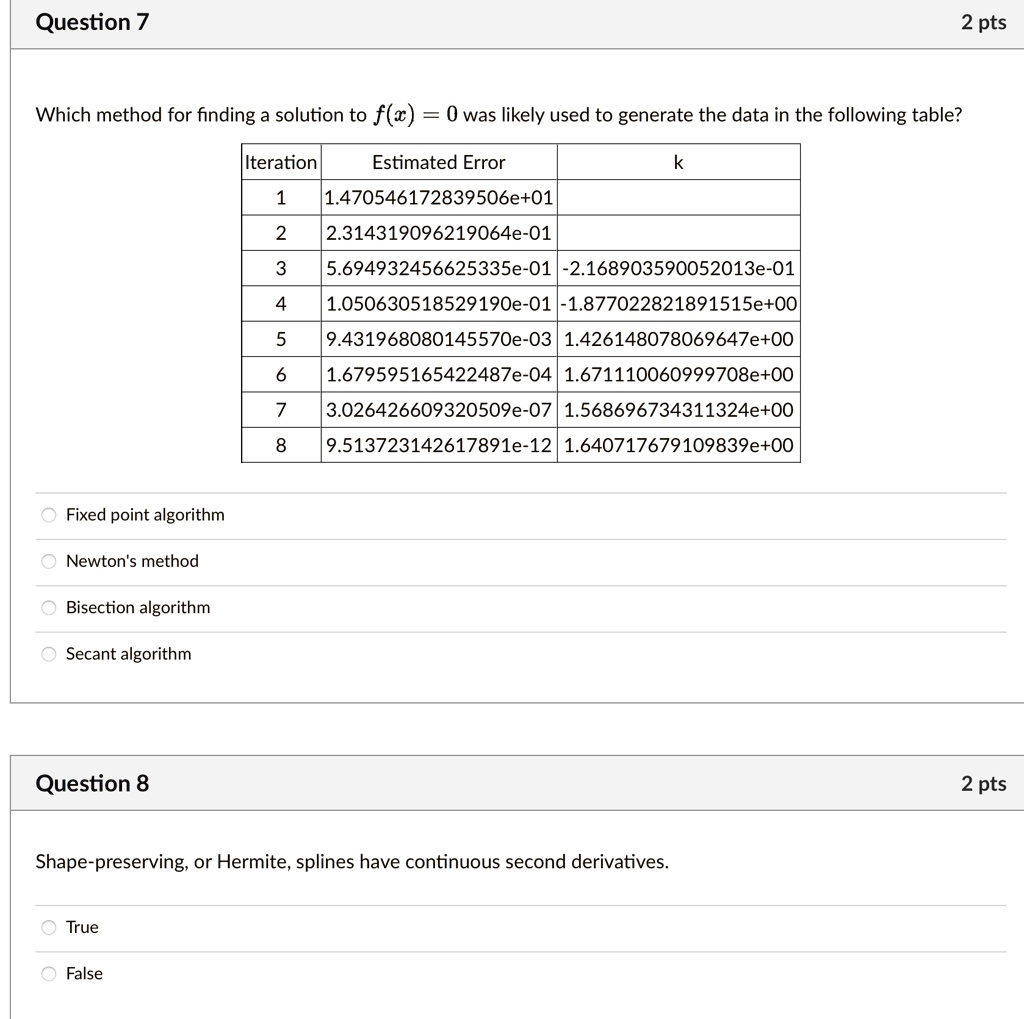Click the 2 pts label for Question 8
The height and width of the screenshot is (1019, 1024).
(985, 783)
